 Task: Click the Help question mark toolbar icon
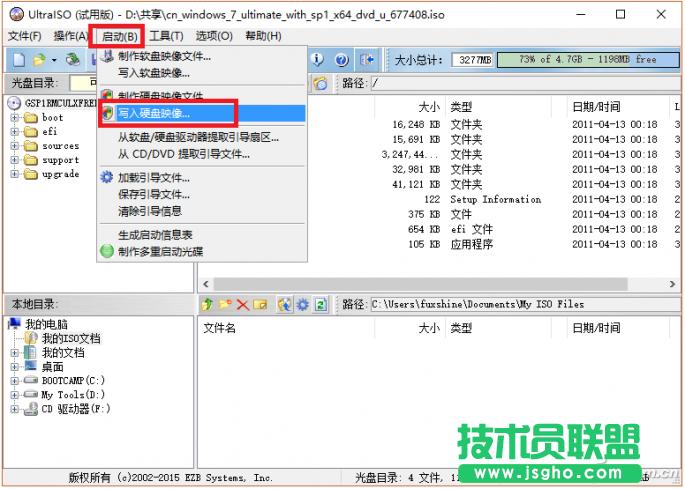click(342, 61)
